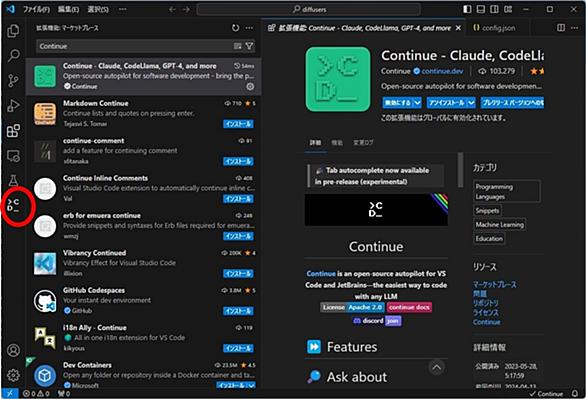Open the Testing flask icon
Image resolution: width=586 pixels, height=399 pixels.
pos(13,180)
